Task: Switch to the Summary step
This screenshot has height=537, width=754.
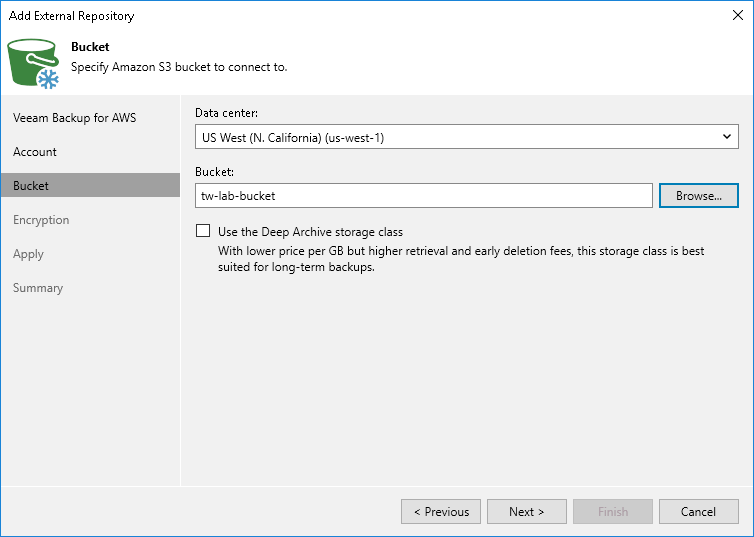Action: pyautogui.click(x=38, y=288)
